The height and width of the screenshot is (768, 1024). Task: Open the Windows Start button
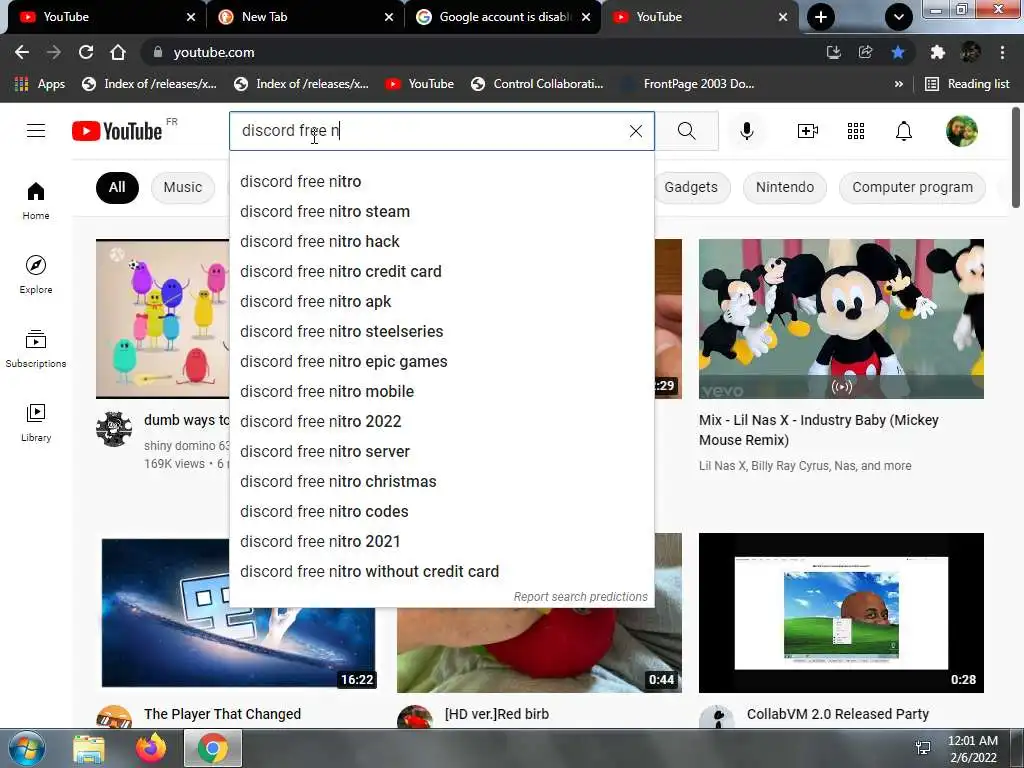coord(26,748)
